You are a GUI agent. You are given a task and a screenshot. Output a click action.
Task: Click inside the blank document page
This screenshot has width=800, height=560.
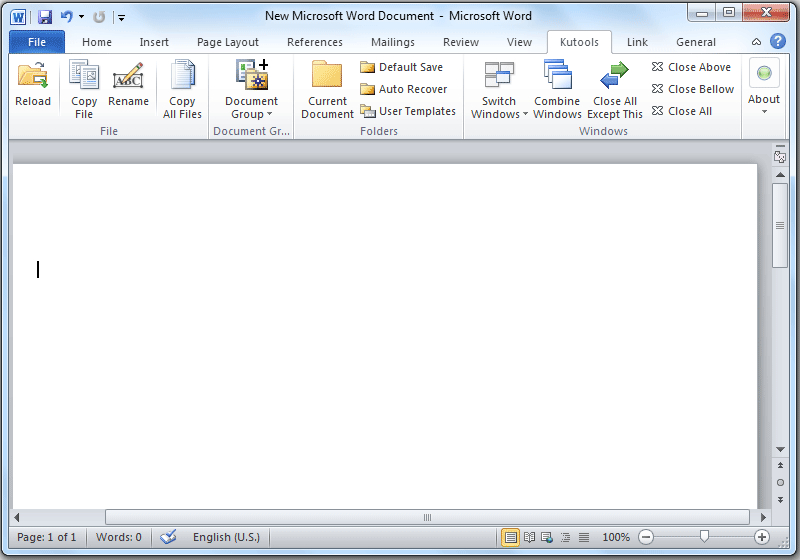[x=385, y=336]
